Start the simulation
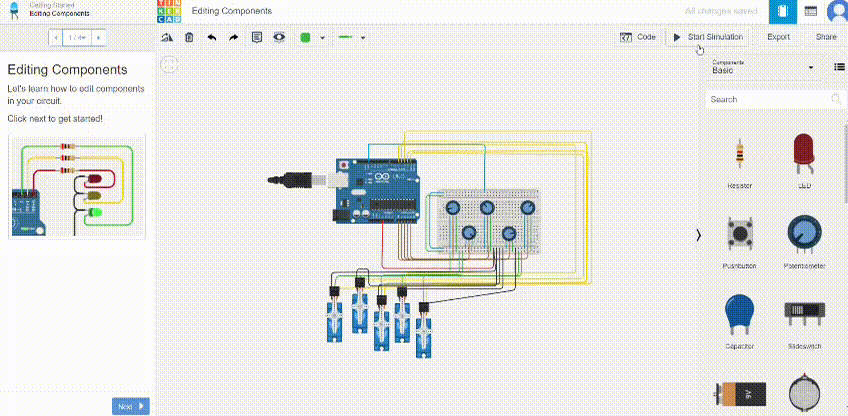This screenshot has width=848, height=416. pos(708,37)
